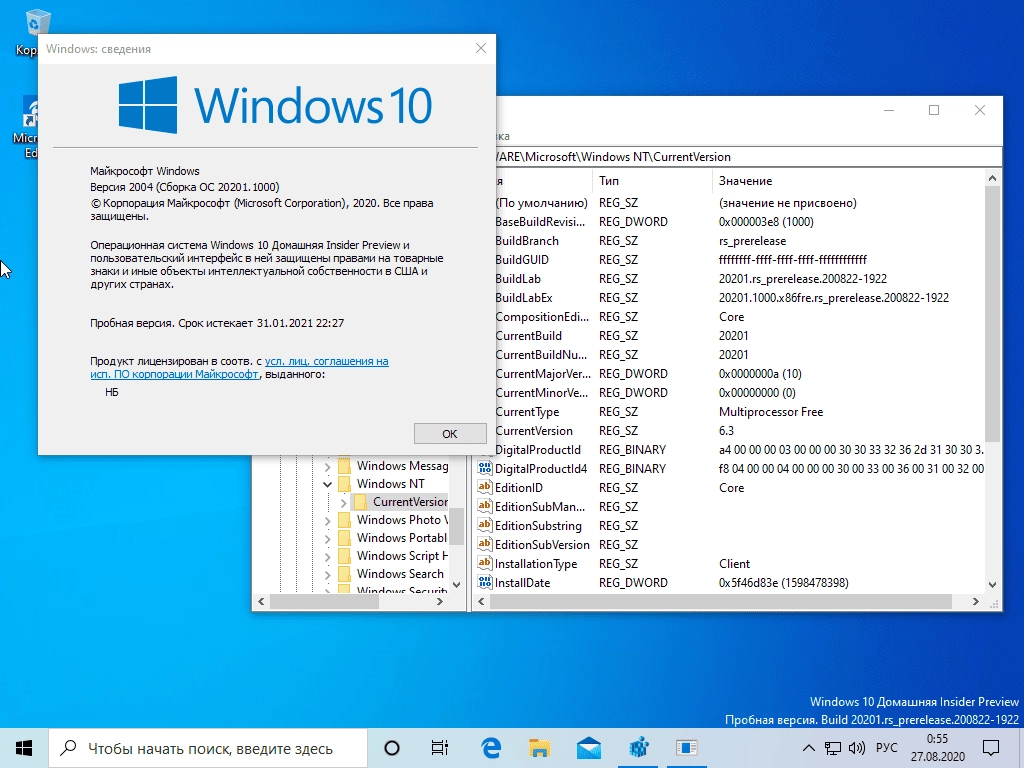Click the values list vertical scrollbar thumb
The height and width of the screenshot is (768, 1024).
pyautogui.click(x=992, y=313)
